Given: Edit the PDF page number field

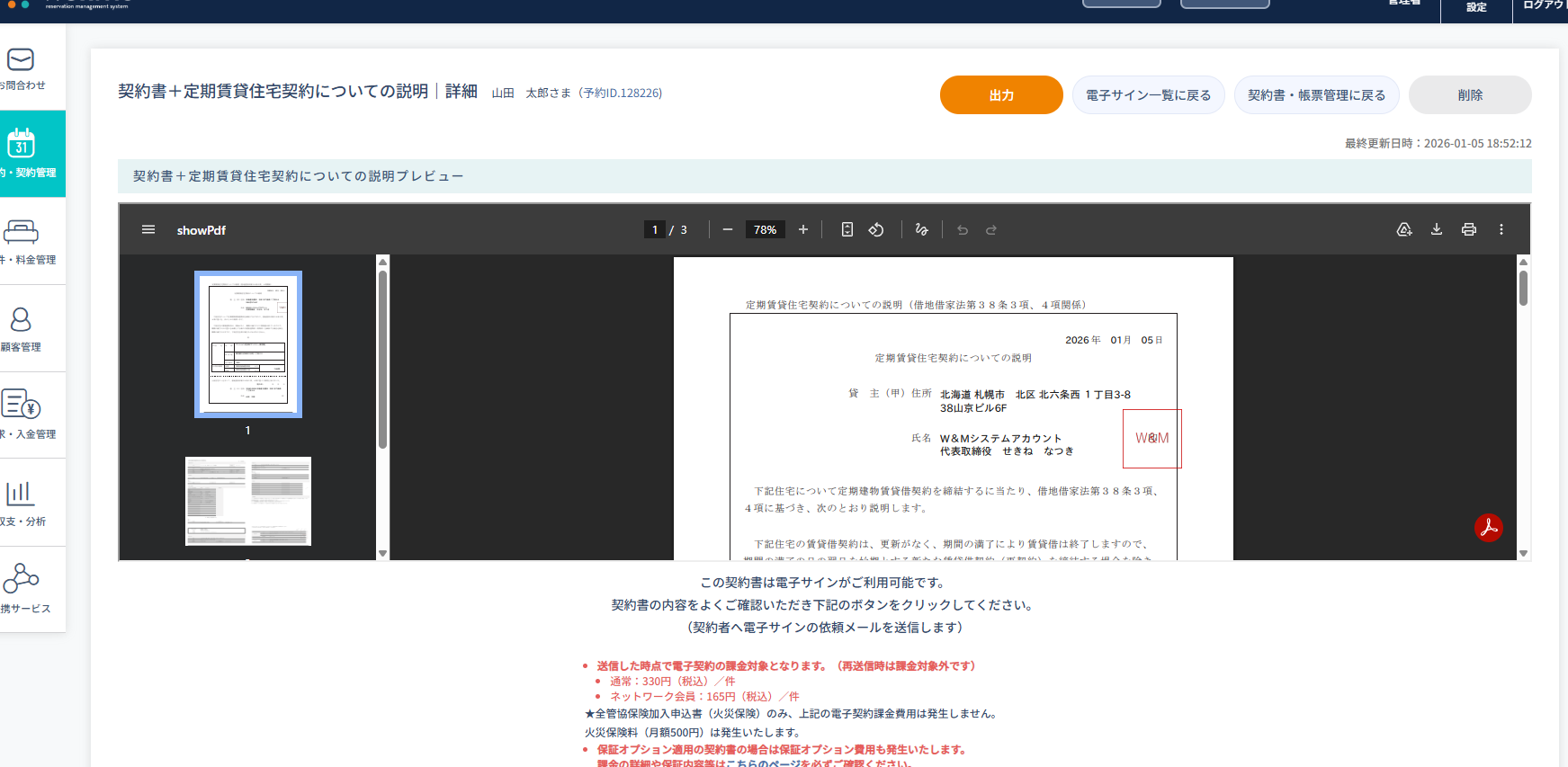Looking at the screenshot, I should point(655,229).
